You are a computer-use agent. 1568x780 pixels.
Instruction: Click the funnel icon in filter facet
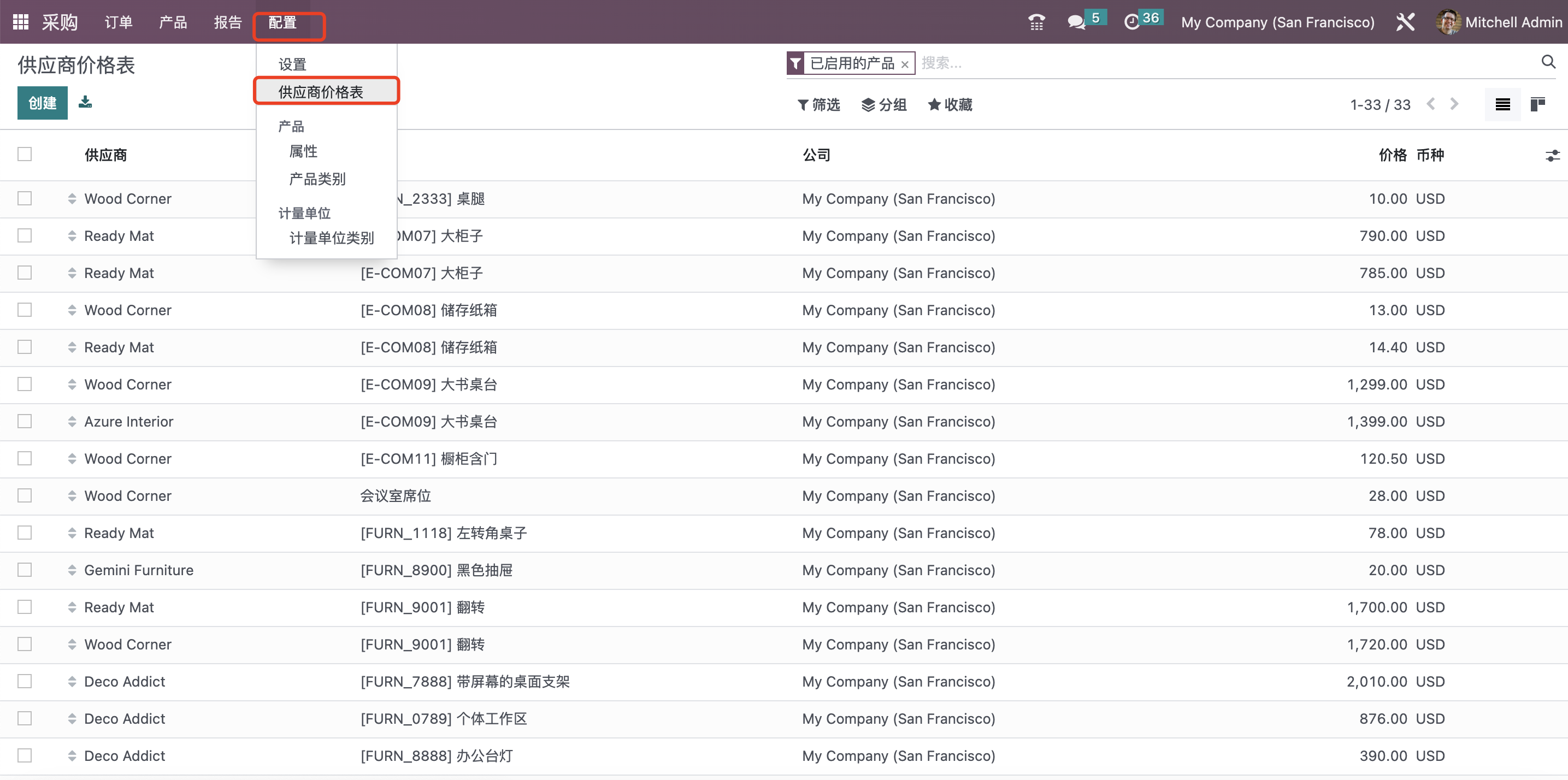pos(795,63)
